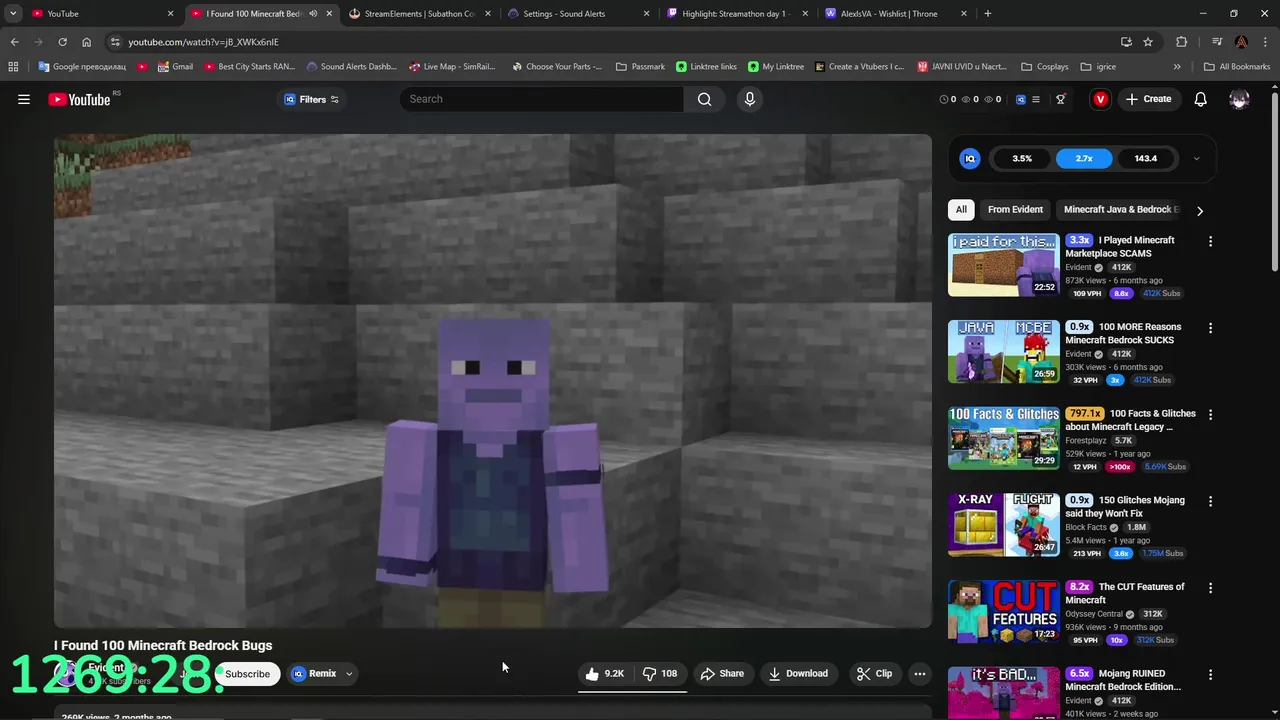Image resolution: width=1280 pixels, height=720 pixels.
Task: Bookmark this page with the star icon
Action: click(x=1148, y=42)
